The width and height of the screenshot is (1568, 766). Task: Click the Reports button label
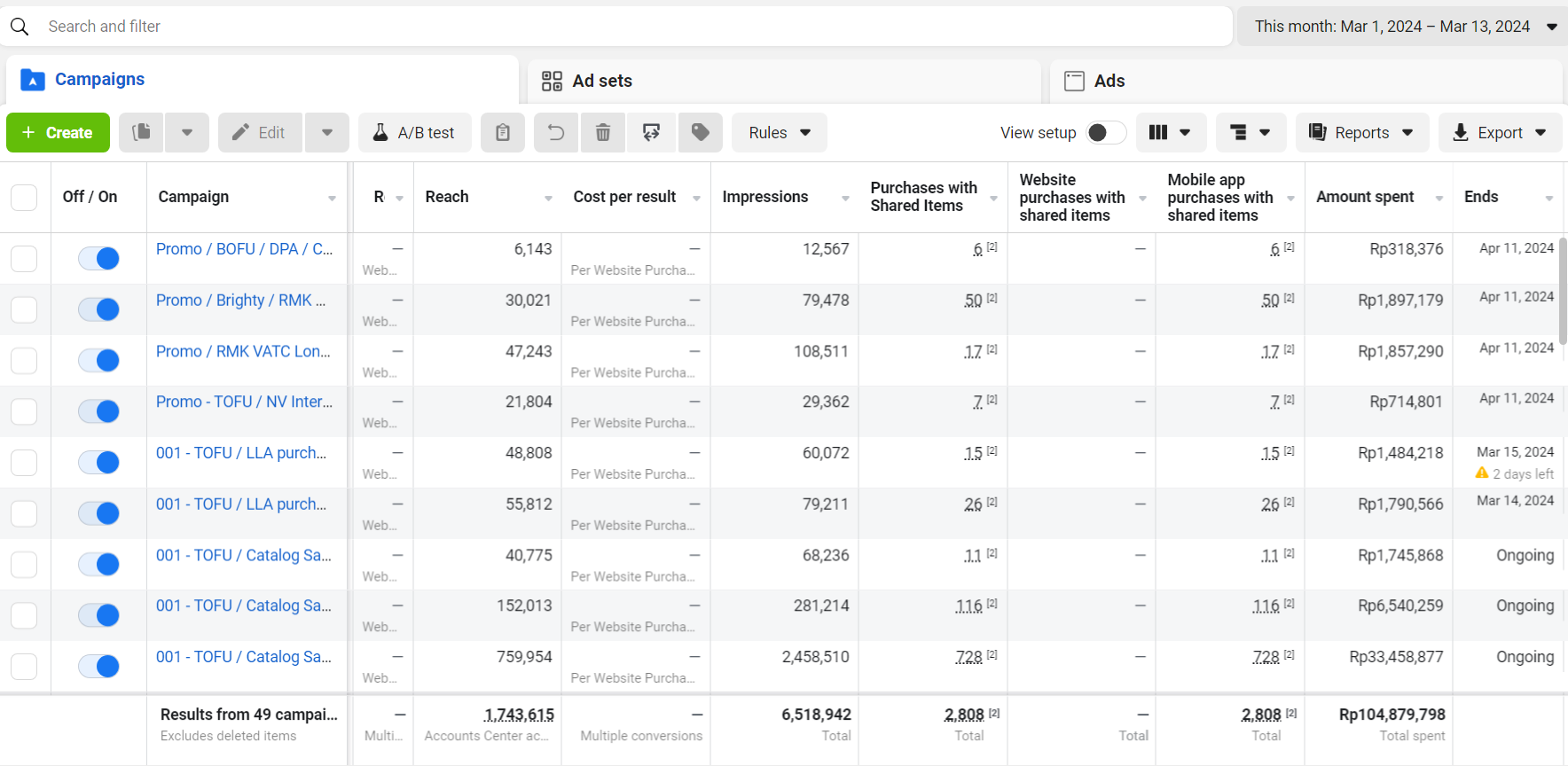1362,133
